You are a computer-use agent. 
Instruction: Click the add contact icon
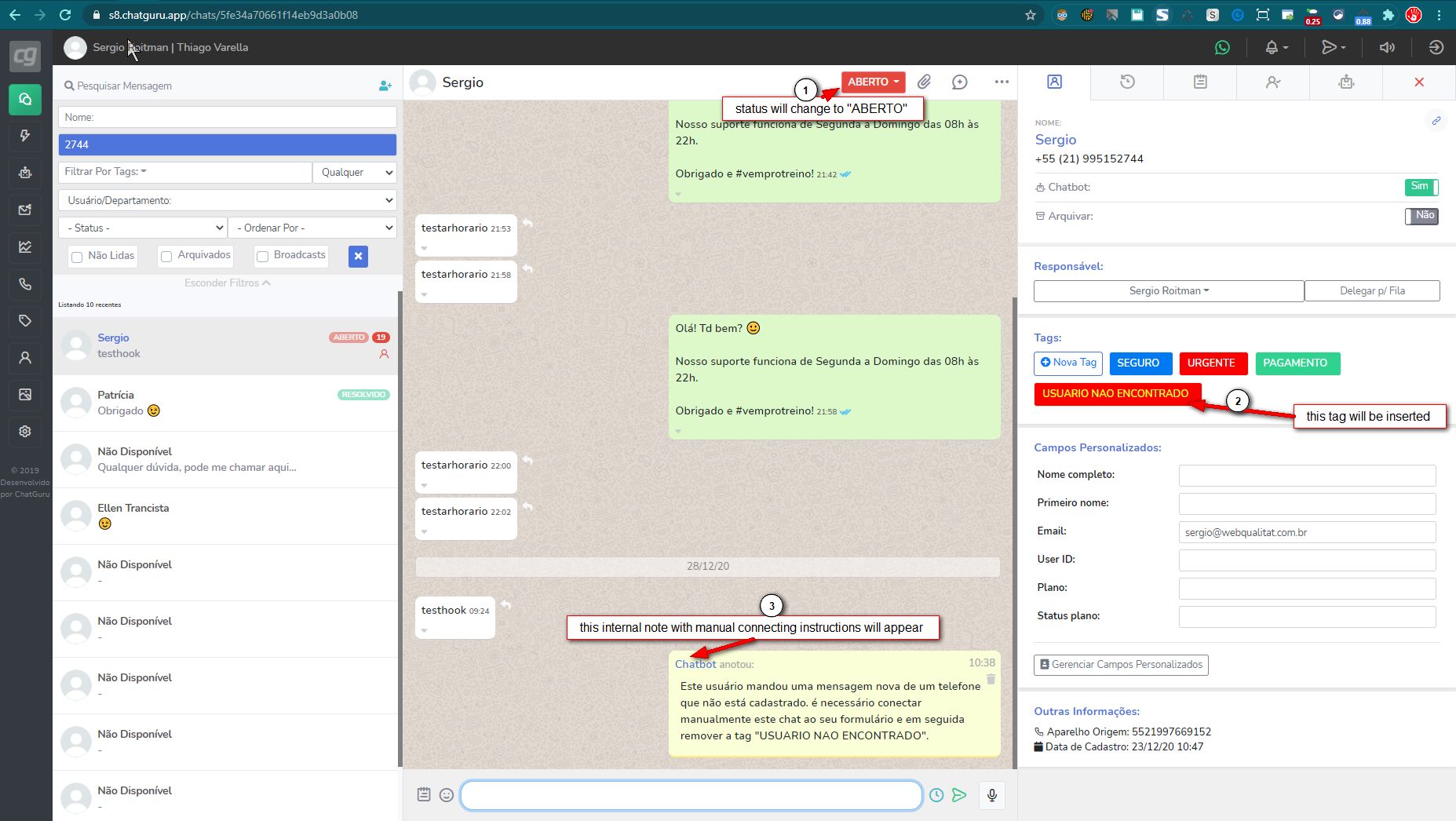[385, 86]
